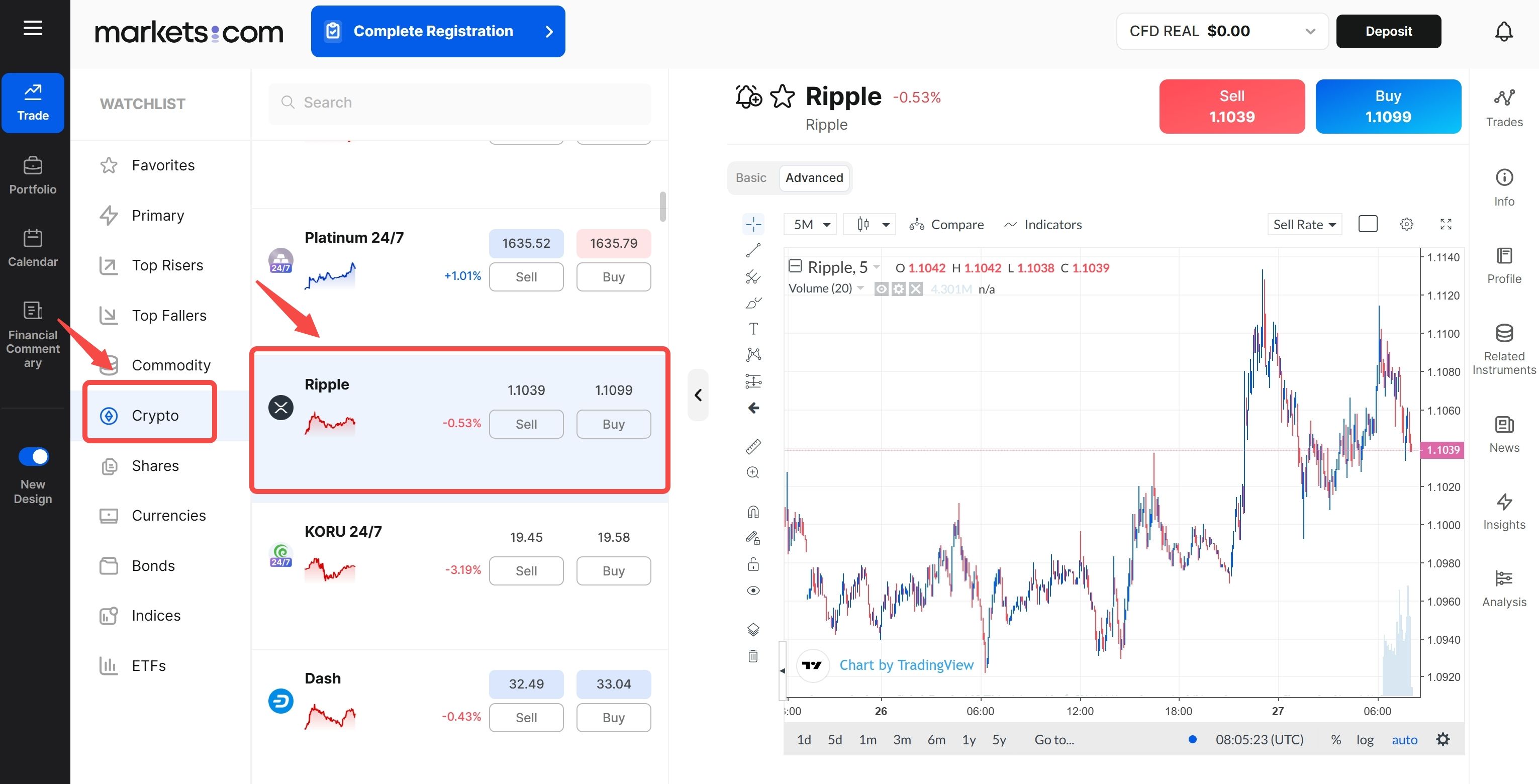Toggle the log scale option
The image size is (1539, 784).
point(1364,740)
